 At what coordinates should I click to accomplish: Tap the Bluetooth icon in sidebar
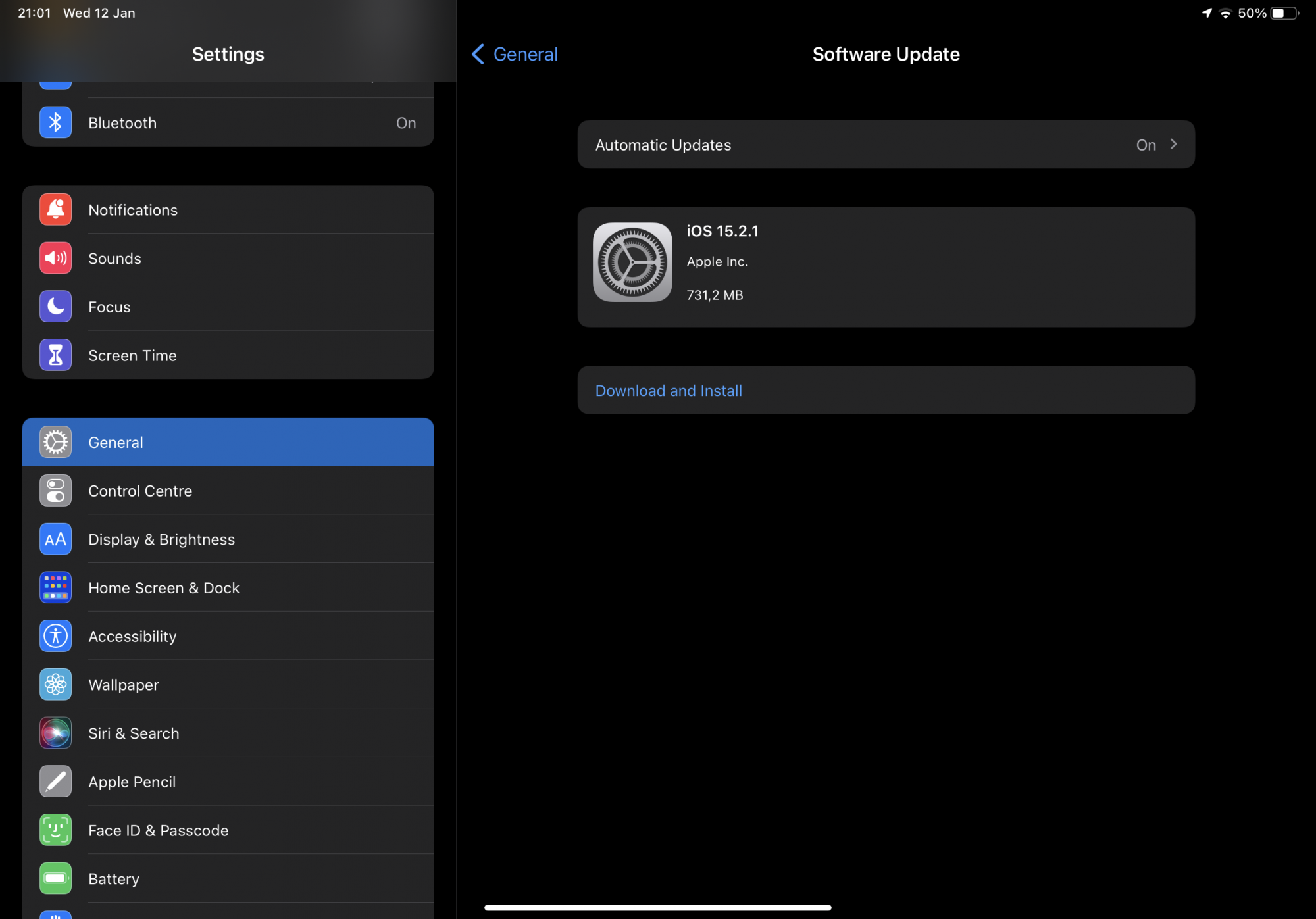coord(55,122)
